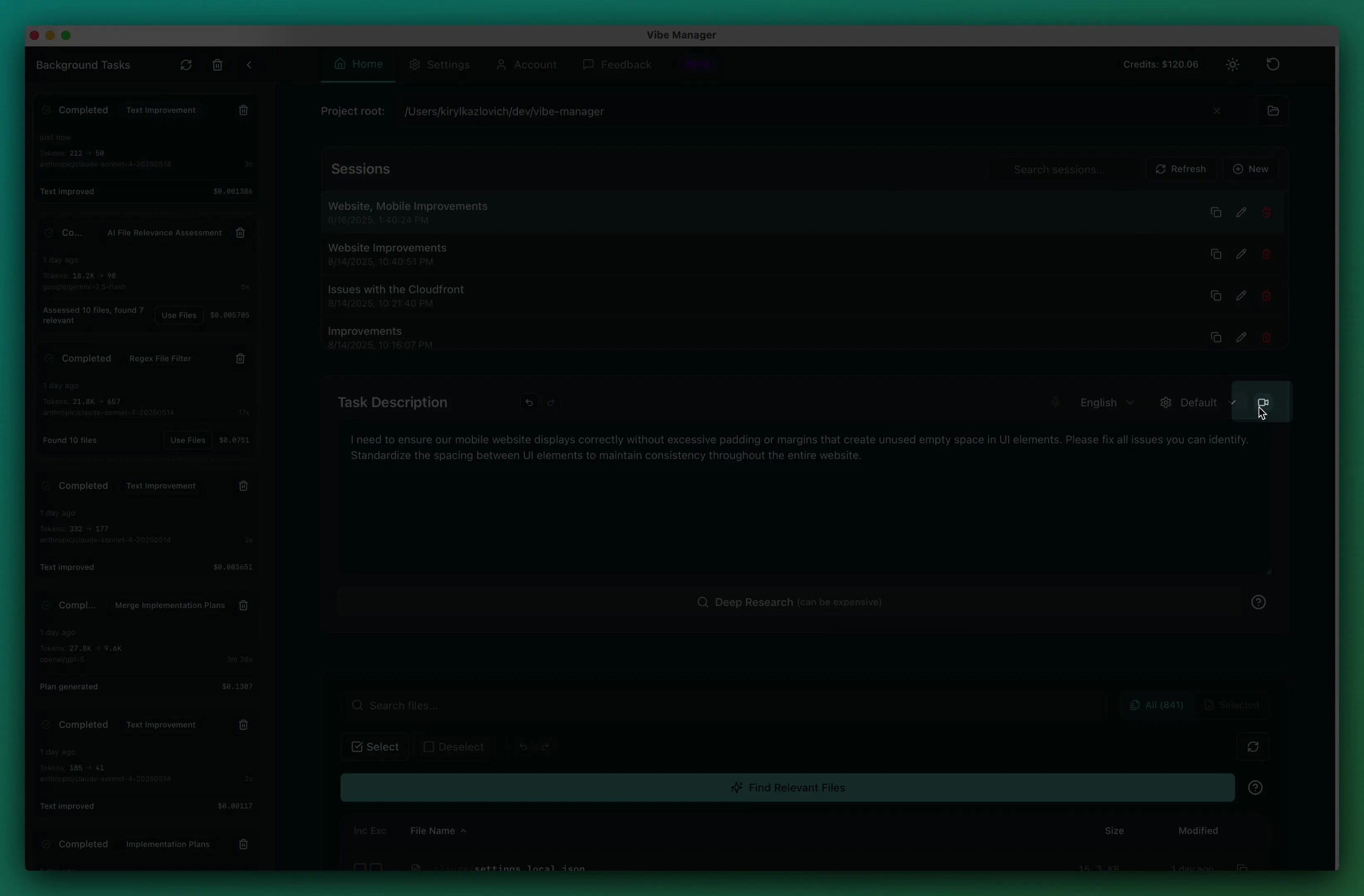Viewport: 1364px width, 896px height.
Task: Rename the Issues with the Cloudfront session
Action: [x=1241, y=296]
